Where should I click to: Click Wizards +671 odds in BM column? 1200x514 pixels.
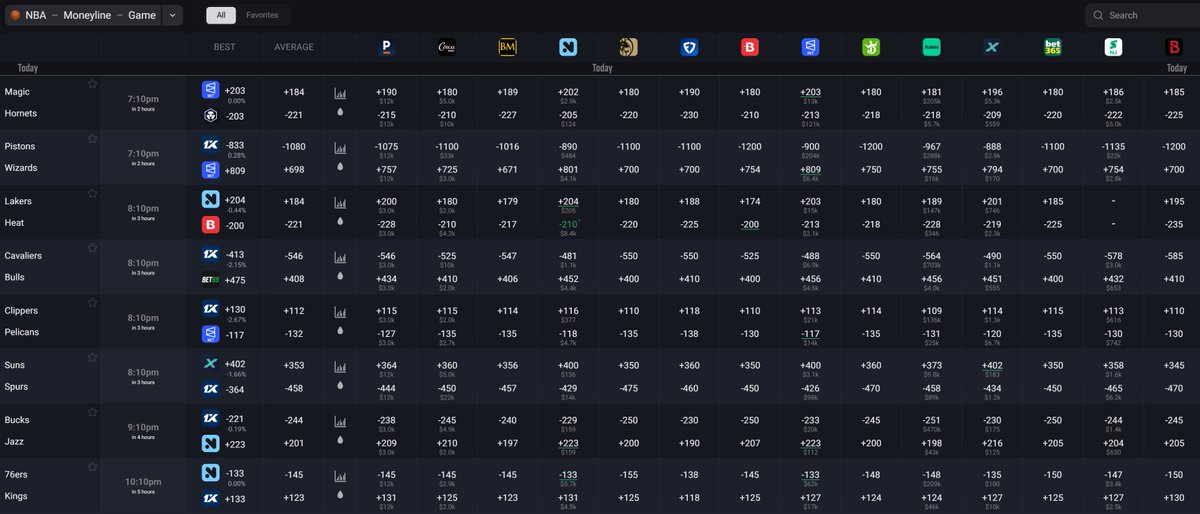(x=507, y=171)
